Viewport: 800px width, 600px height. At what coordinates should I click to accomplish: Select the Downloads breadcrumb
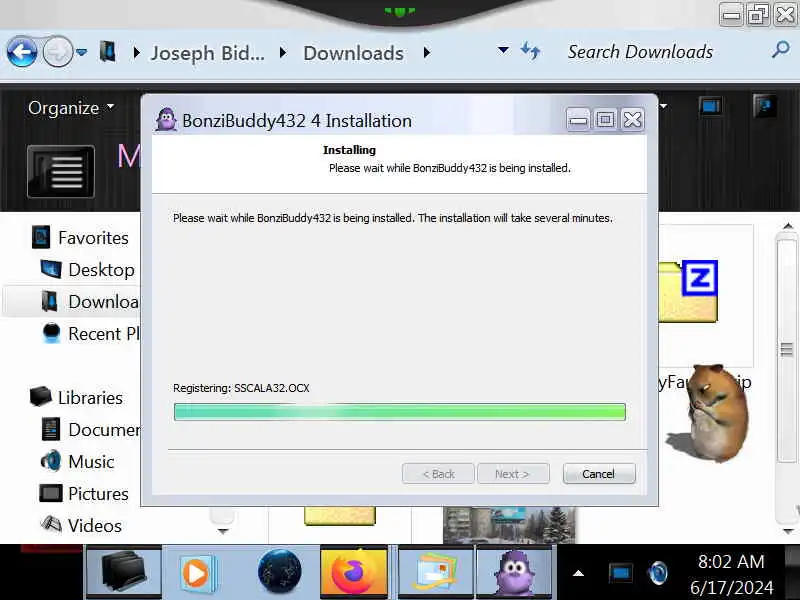(x=354, y=53)
